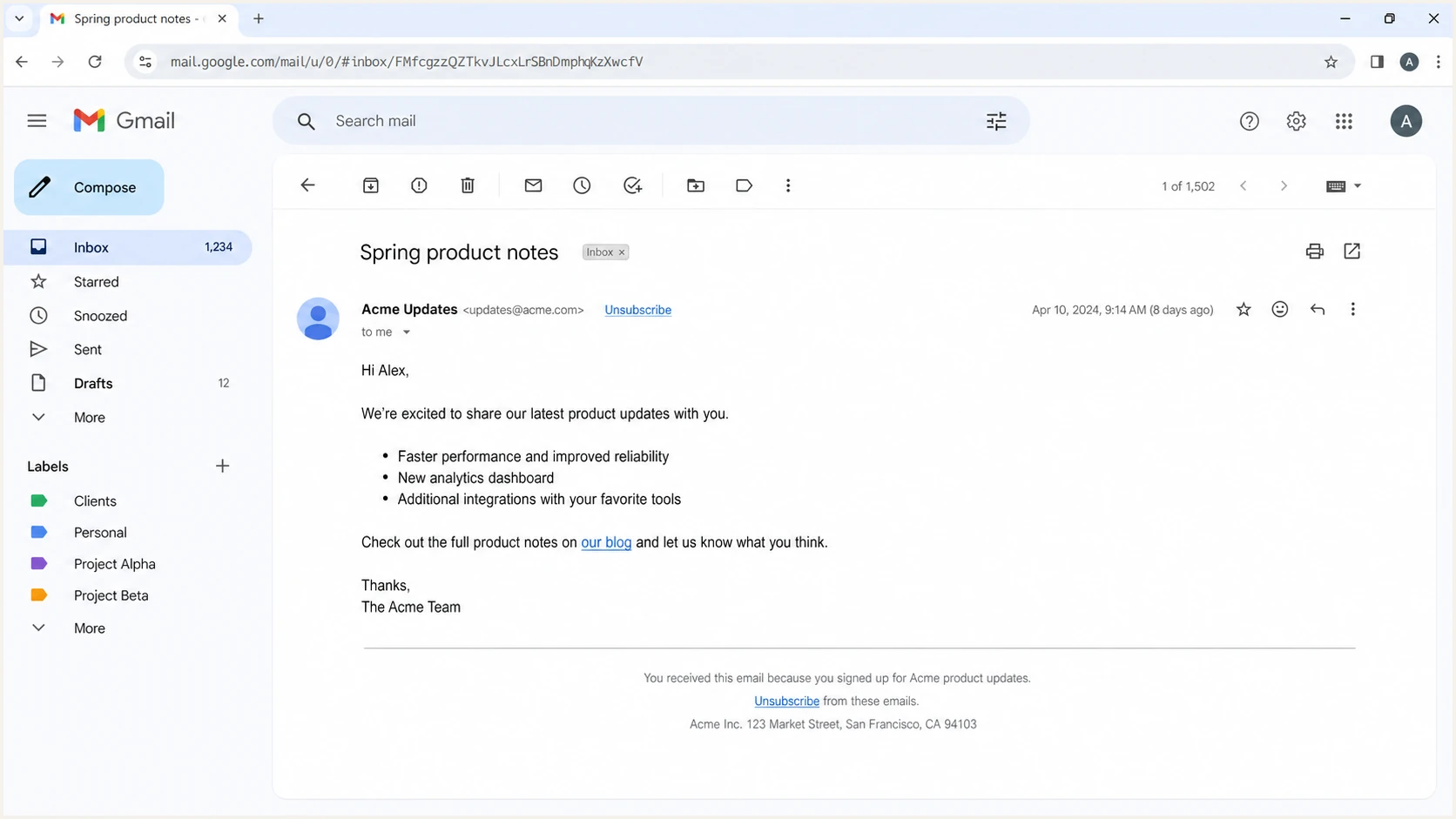Open email in new window
The image size is (1456, 819).
(1352, 252)
